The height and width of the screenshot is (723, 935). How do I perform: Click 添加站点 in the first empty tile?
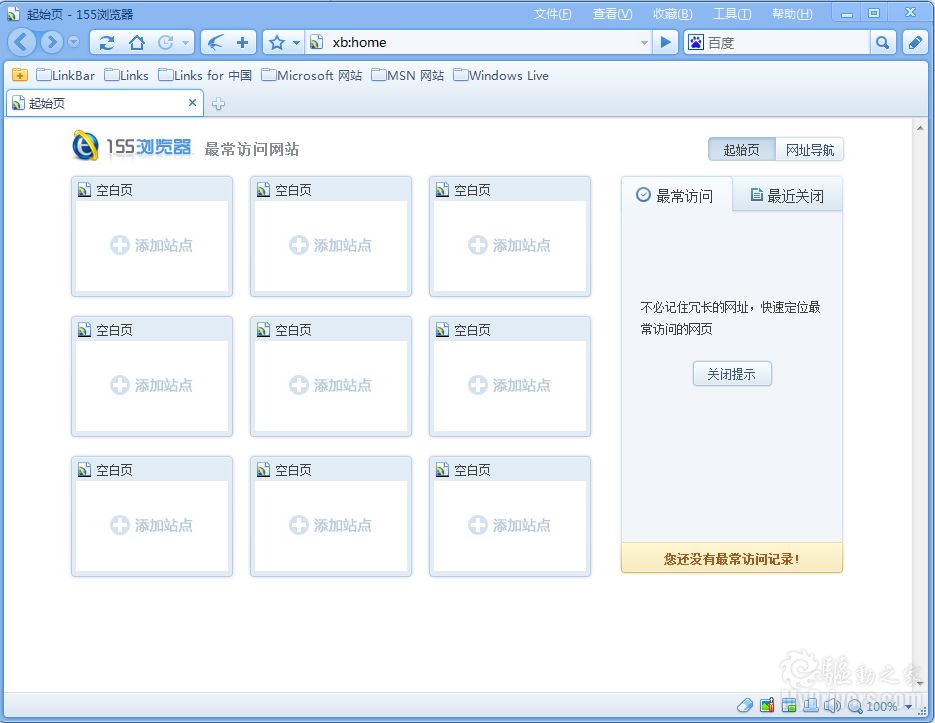[x=151, y=244]
